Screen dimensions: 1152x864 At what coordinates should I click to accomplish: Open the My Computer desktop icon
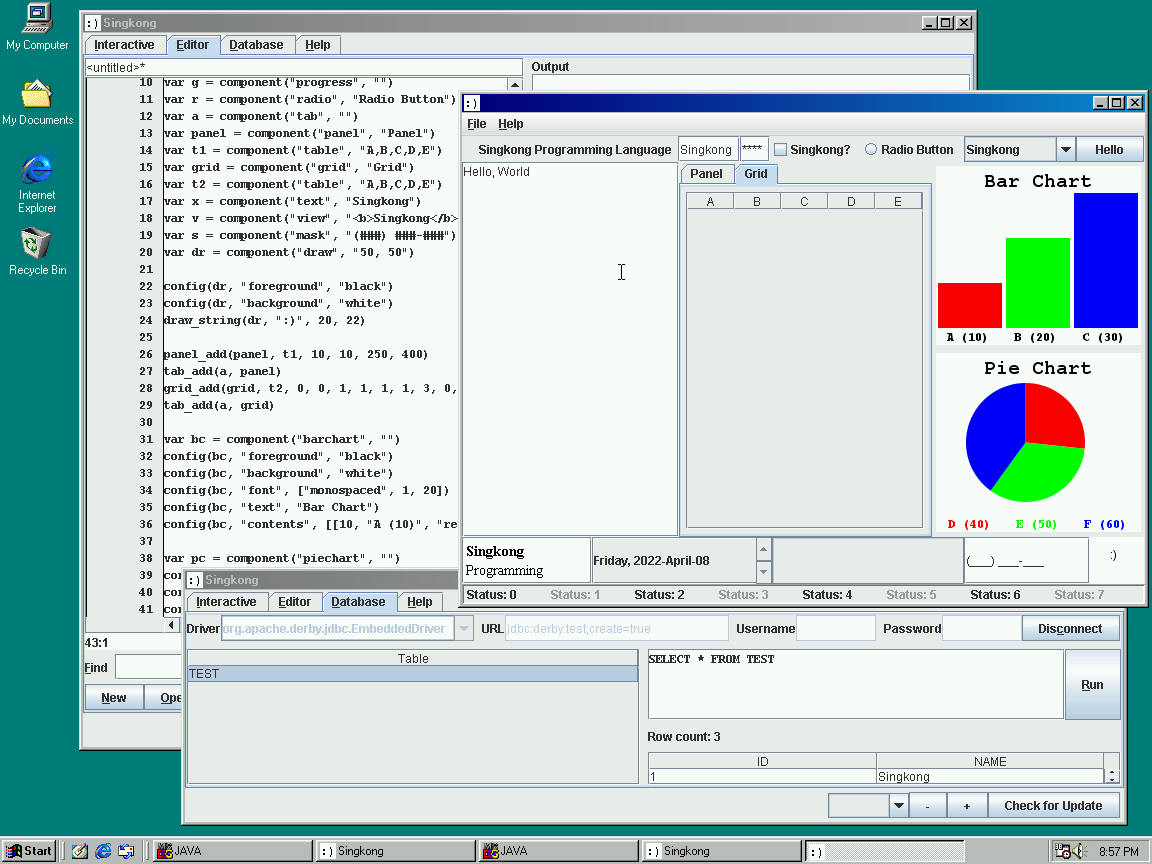pyautogui.click(x=37, y=19)
